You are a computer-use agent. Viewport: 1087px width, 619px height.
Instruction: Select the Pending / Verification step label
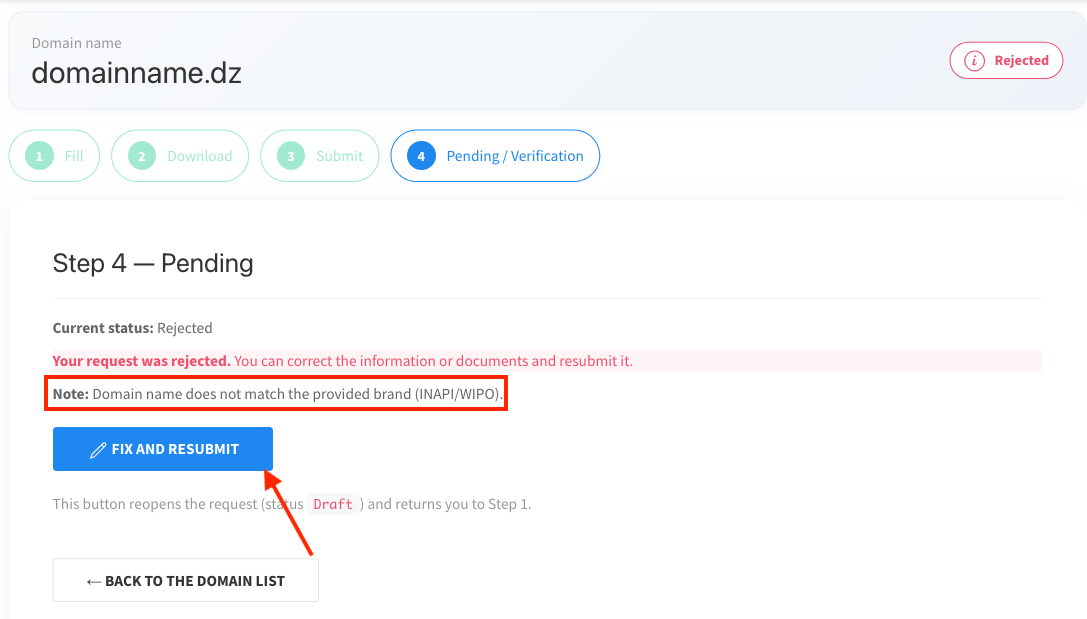(515, 156)
